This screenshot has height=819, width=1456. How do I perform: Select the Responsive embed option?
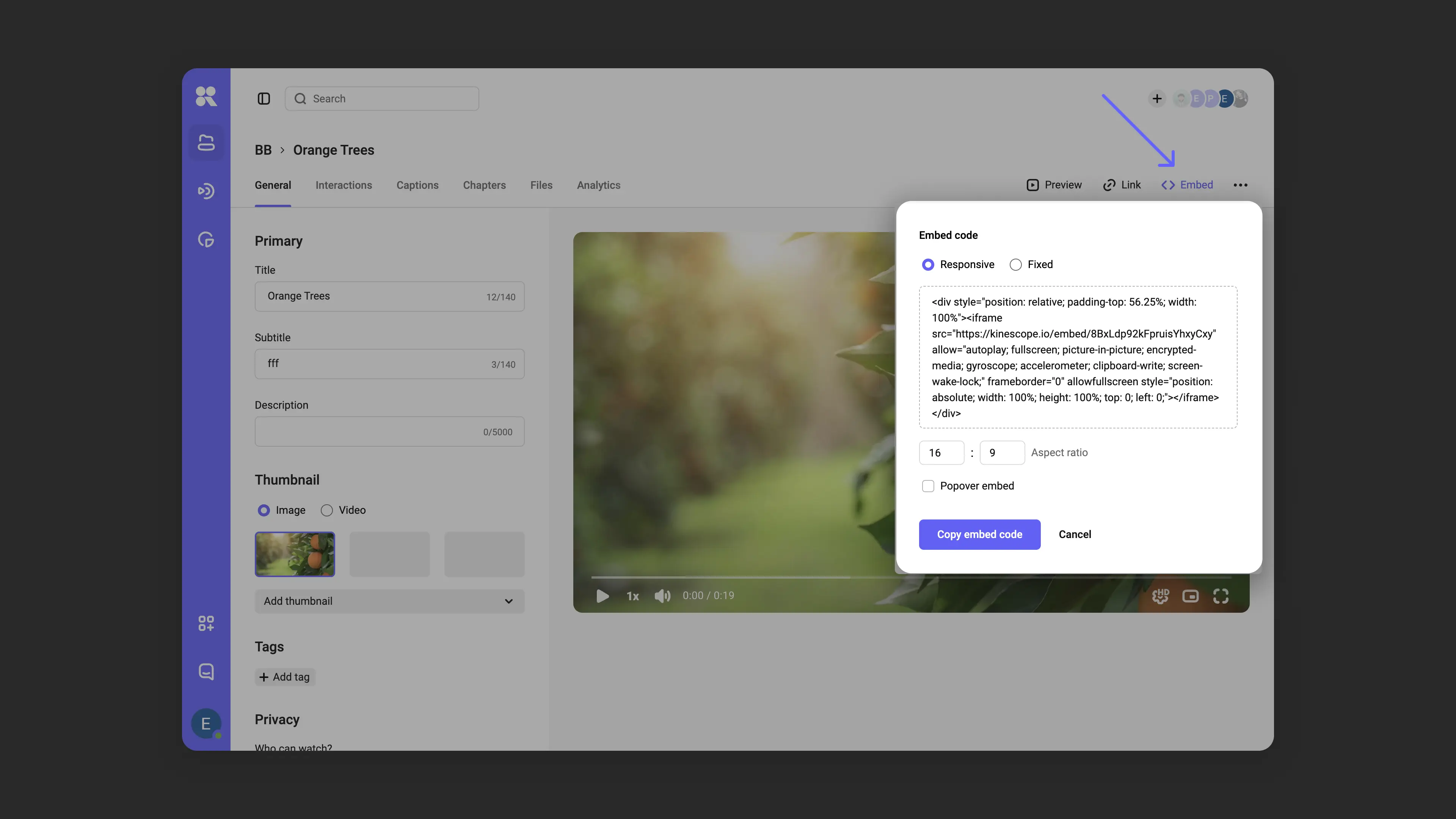957,265
